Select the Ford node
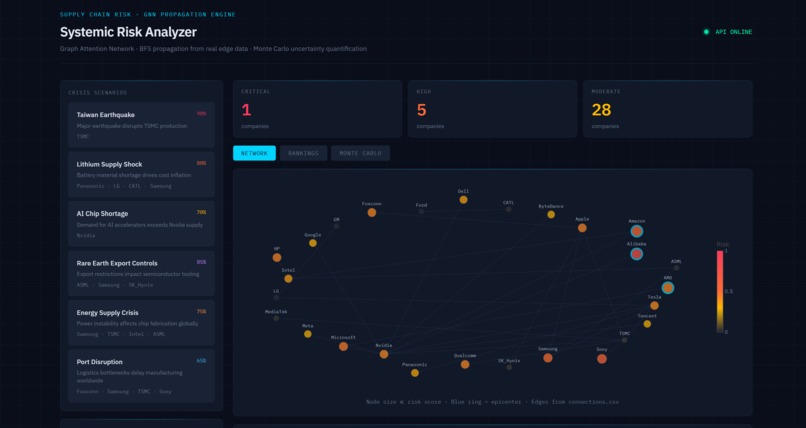Viewport: 806px width, 428px height. pyautogui.click(x=421, y=212)
